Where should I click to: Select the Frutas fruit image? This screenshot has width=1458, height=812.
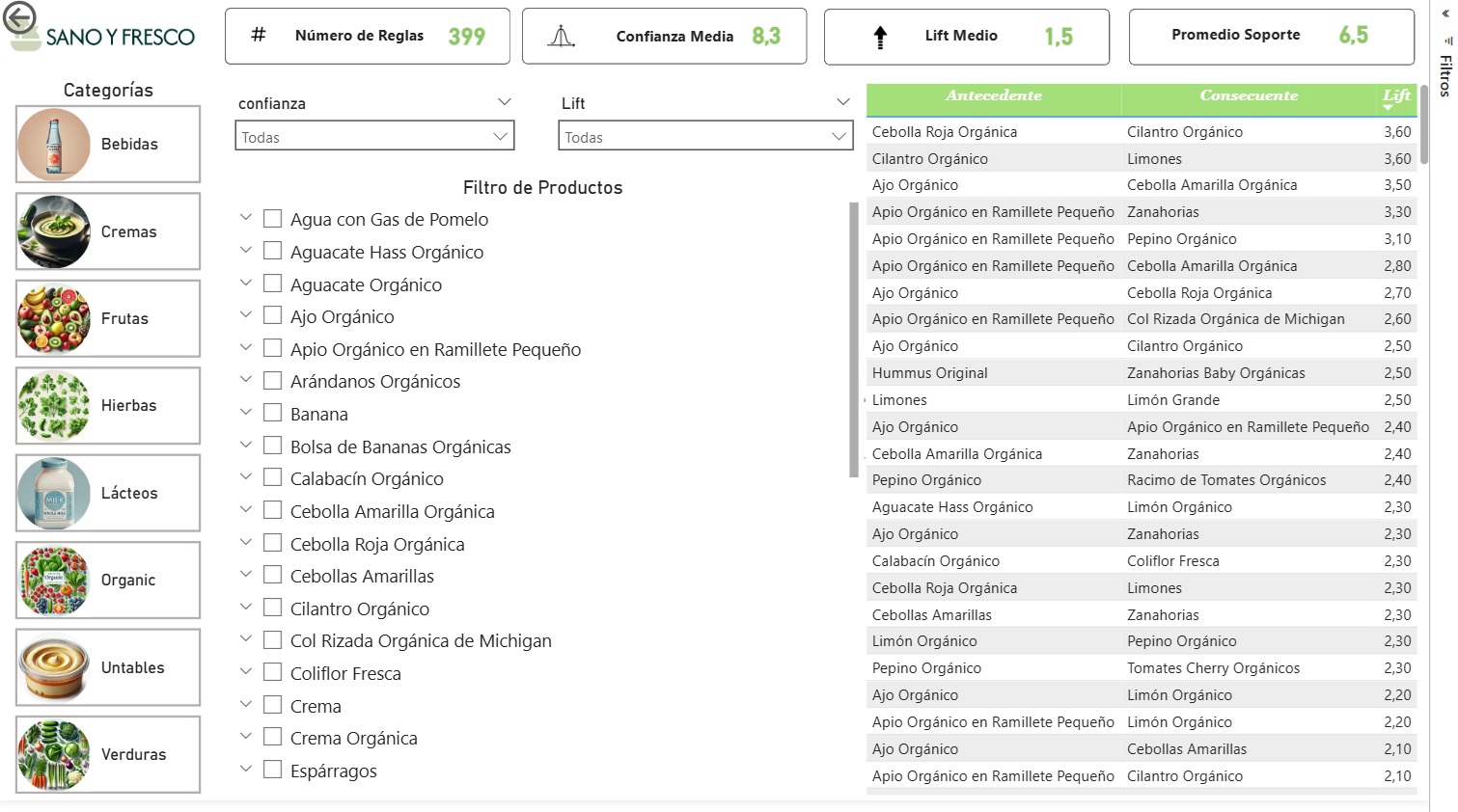pos(54,319)
